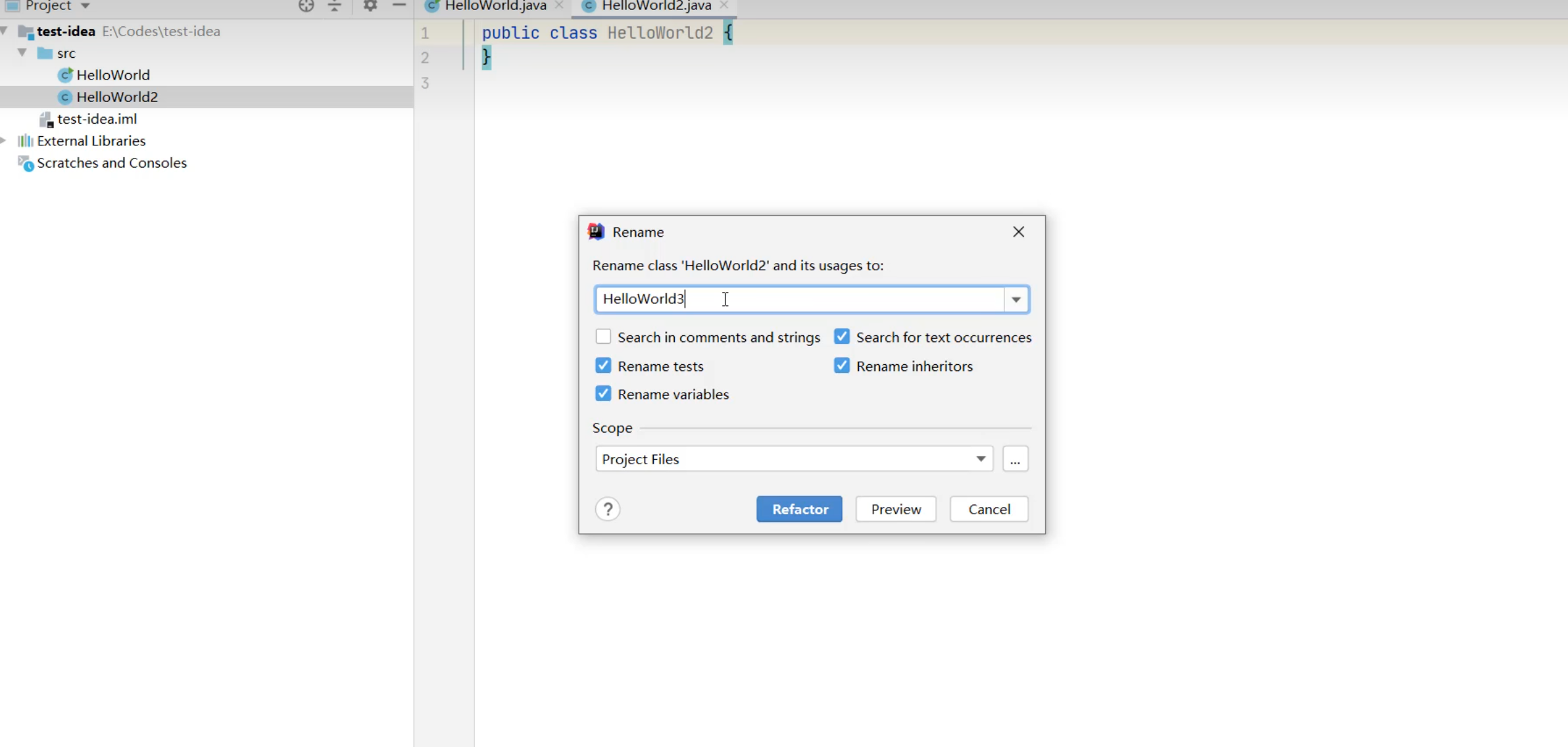
Task: Click the locate/select opened file icon
Action: pyautogui.click(x=306, y=6)
